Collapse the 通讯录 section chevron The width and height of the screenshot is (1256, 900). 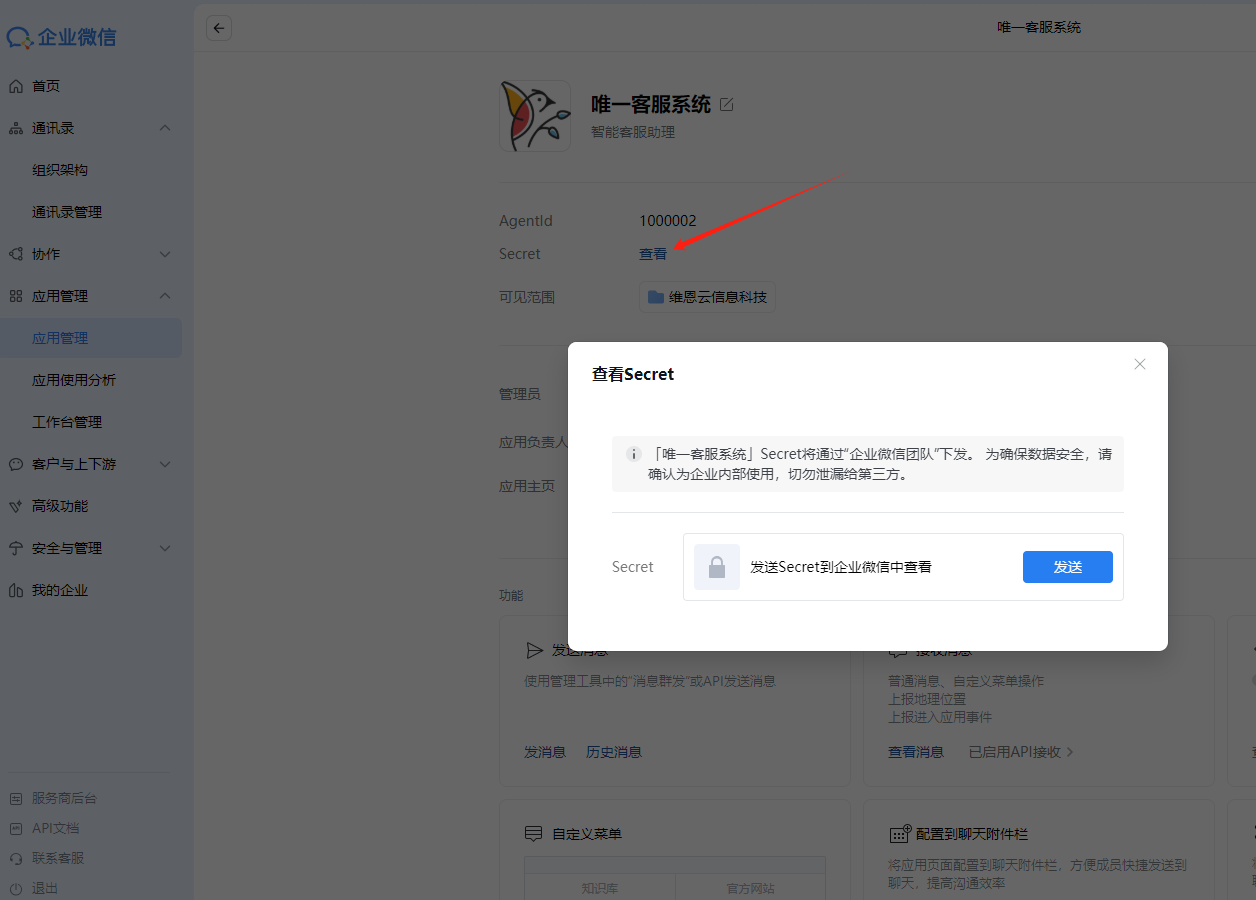tap(165, 128)
